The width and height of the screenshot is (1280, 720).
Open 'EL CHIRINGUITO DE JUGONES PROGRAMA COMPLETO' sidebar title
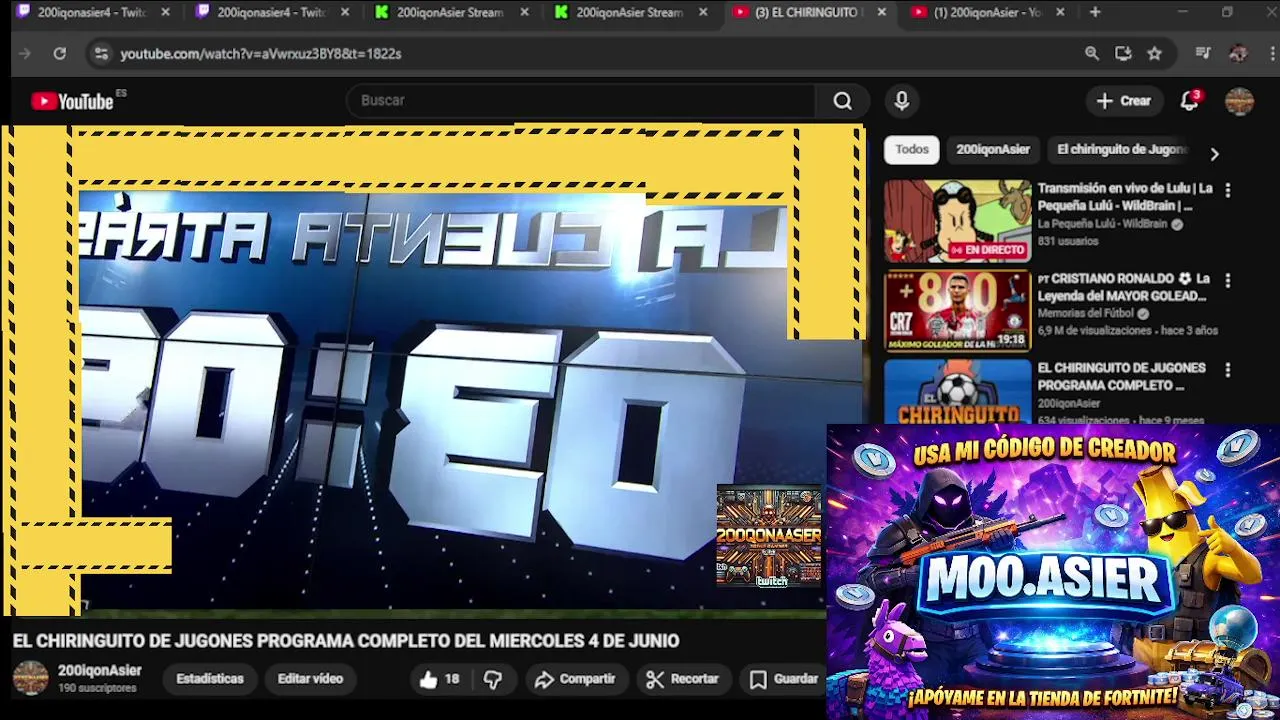pos(1121,377)
